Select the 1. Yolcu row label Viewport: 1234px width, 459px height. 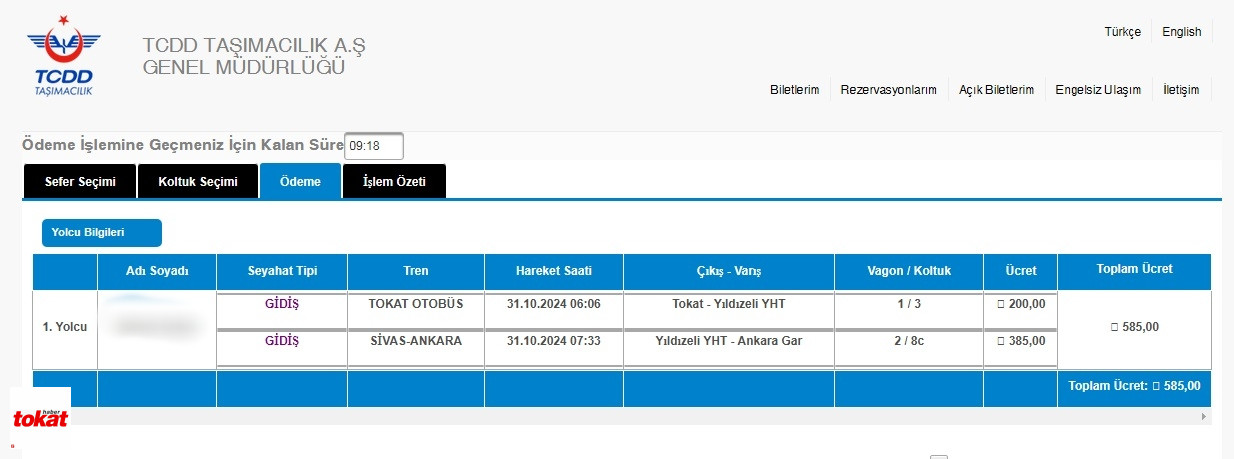click(65, 327)
